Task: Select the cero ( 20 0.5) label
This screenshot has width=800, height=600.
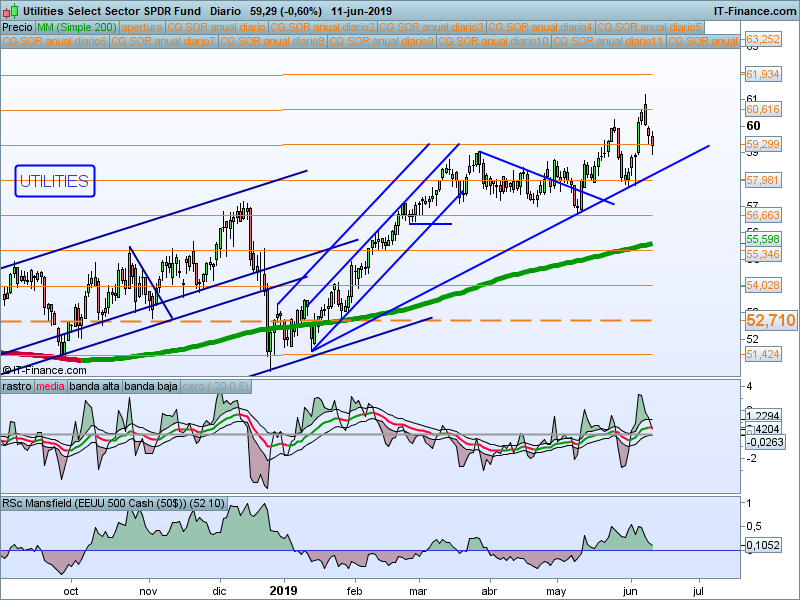Action: pyautogui.click(x=215, y=386)
